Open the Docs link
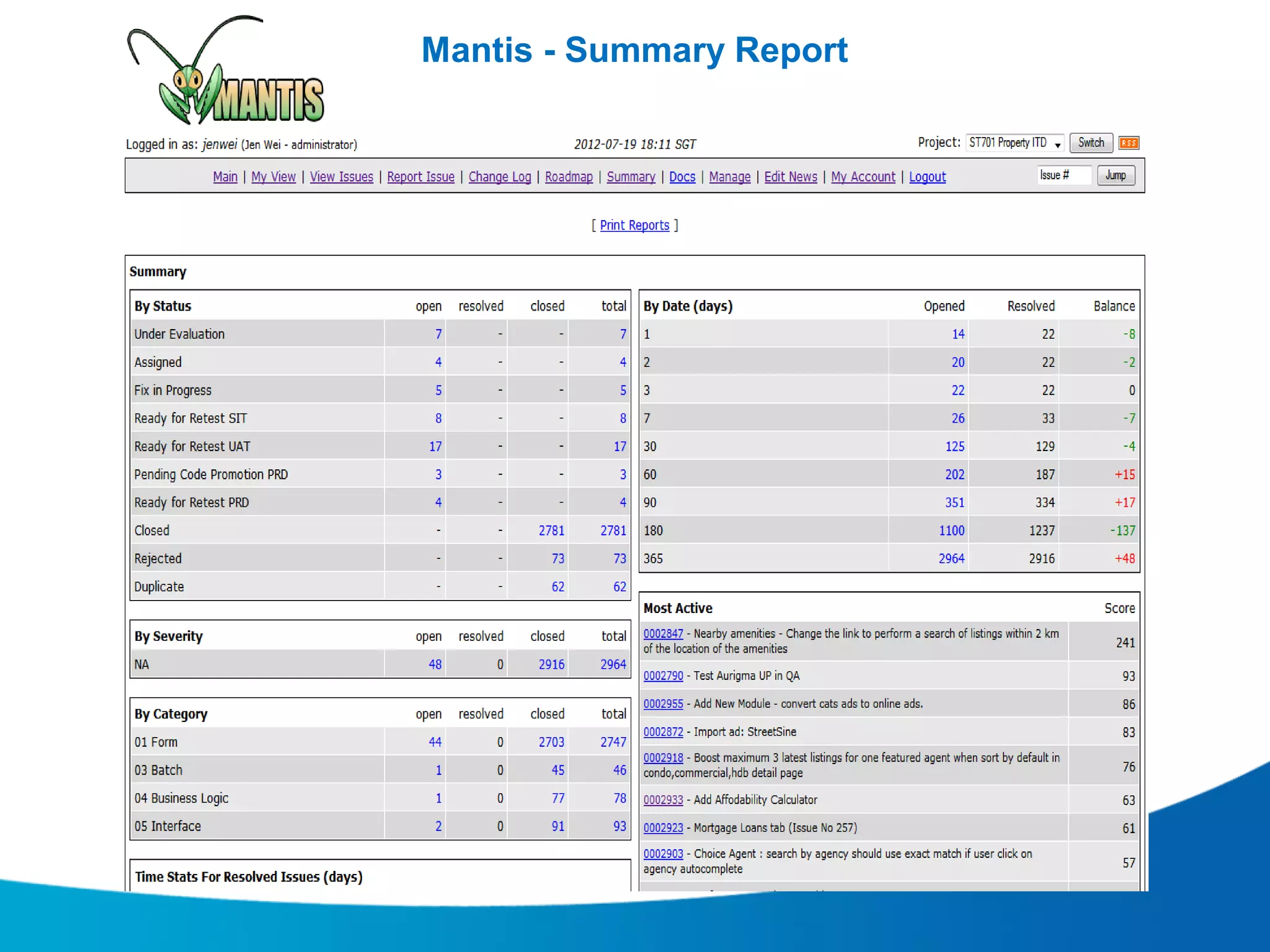1270x952 pixels. (682, 177)
